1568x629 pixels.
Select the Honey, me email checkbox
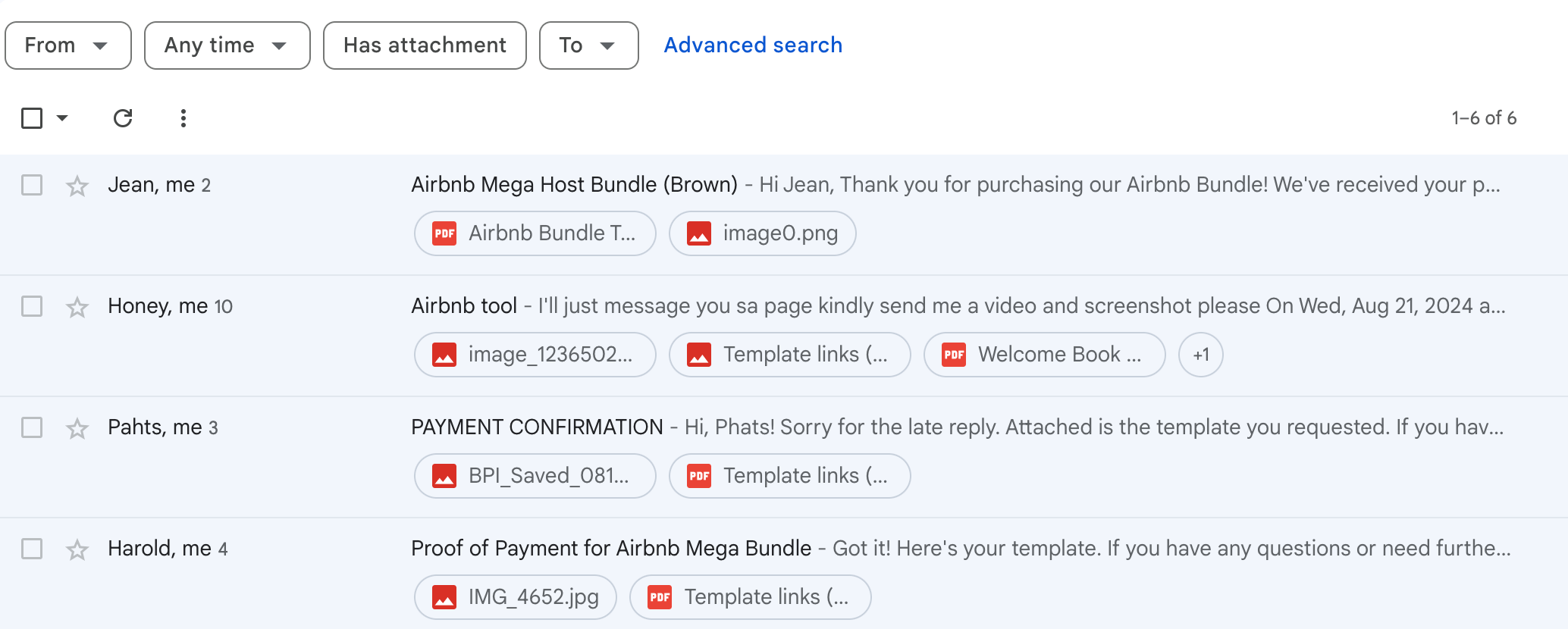32,306
